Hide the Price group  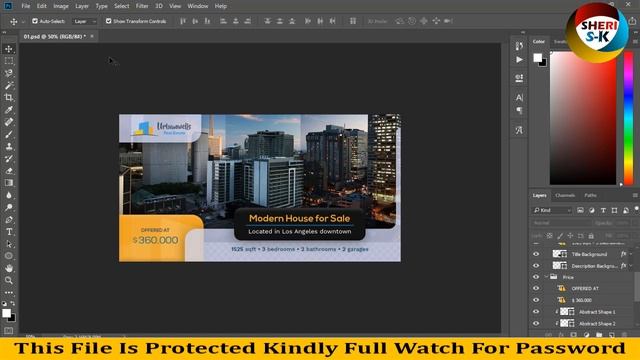(x=536, y=277)
